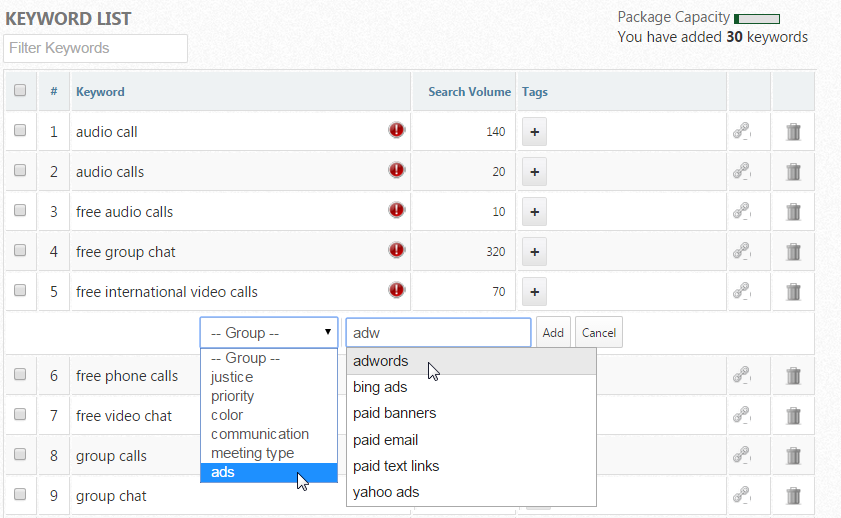The image size is (841, 518).
Task: Toggle the select-all checkbox in table header
Action: (x=20, y=90)
